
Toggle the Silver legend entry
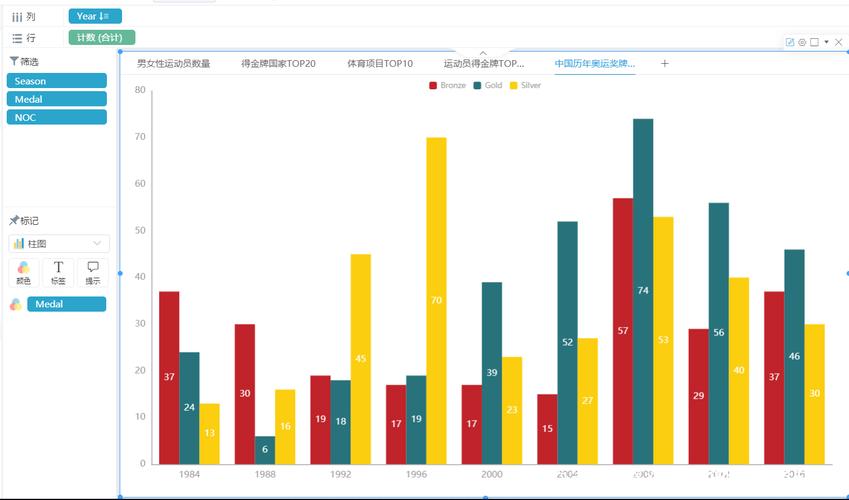tap(525, 85)
